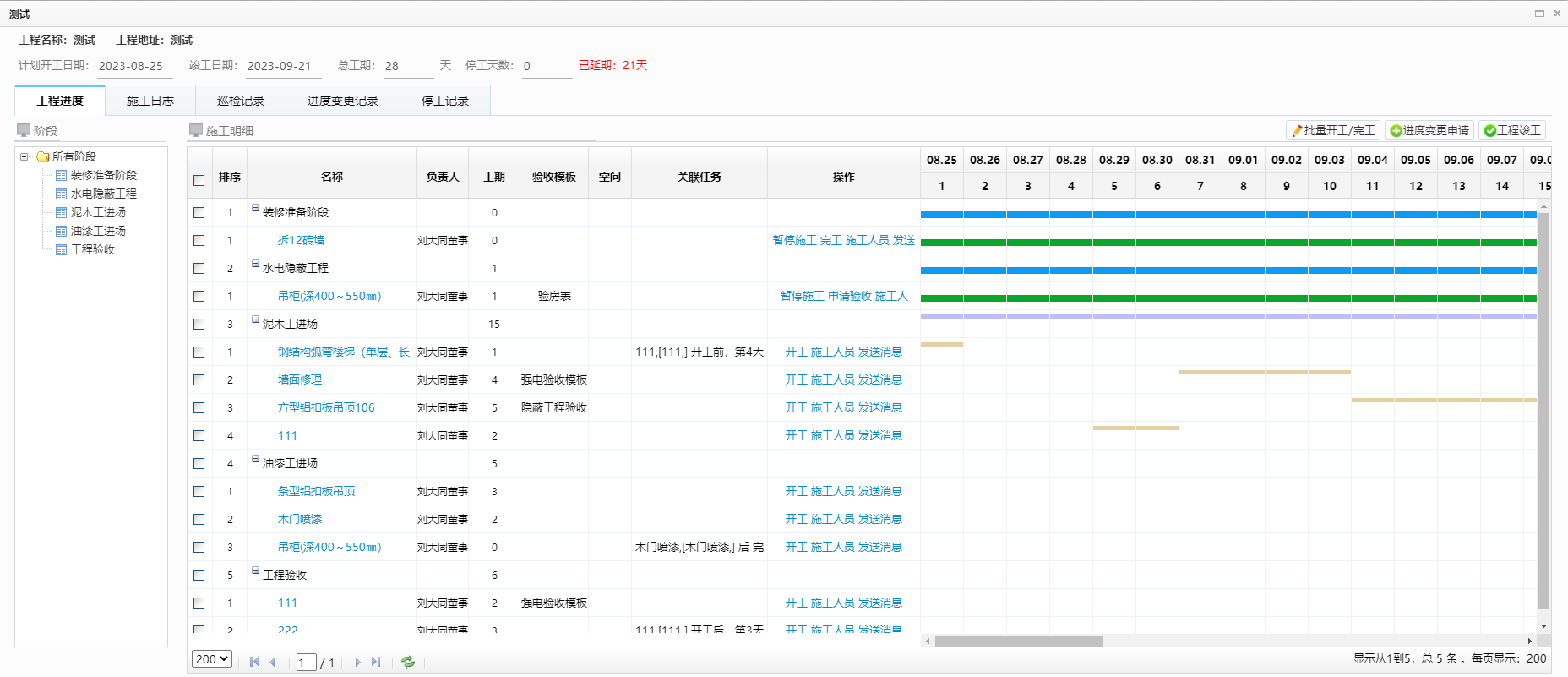1568x677 pixels.
Task: Switch to the 施工日志 tab
Action: 150,101
